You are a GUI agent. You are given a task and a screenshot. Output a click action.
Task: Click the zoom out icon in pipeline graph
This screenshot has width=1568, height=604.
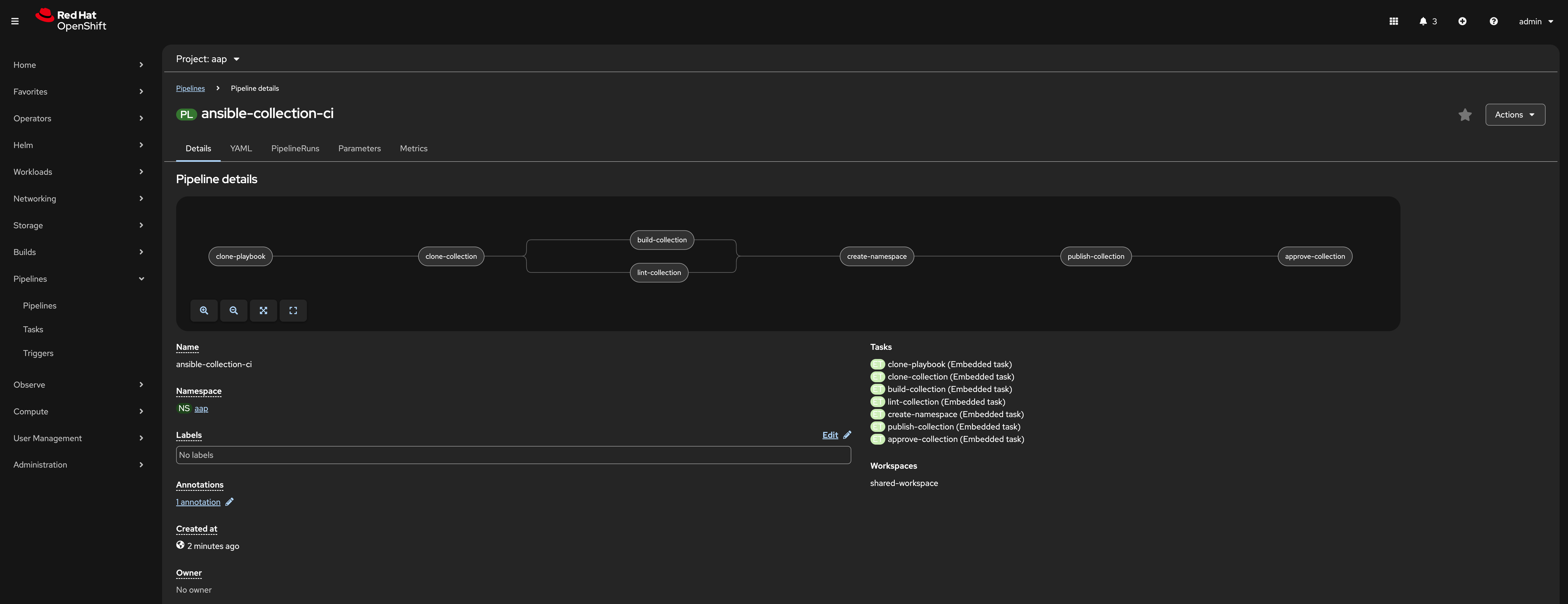234,311
